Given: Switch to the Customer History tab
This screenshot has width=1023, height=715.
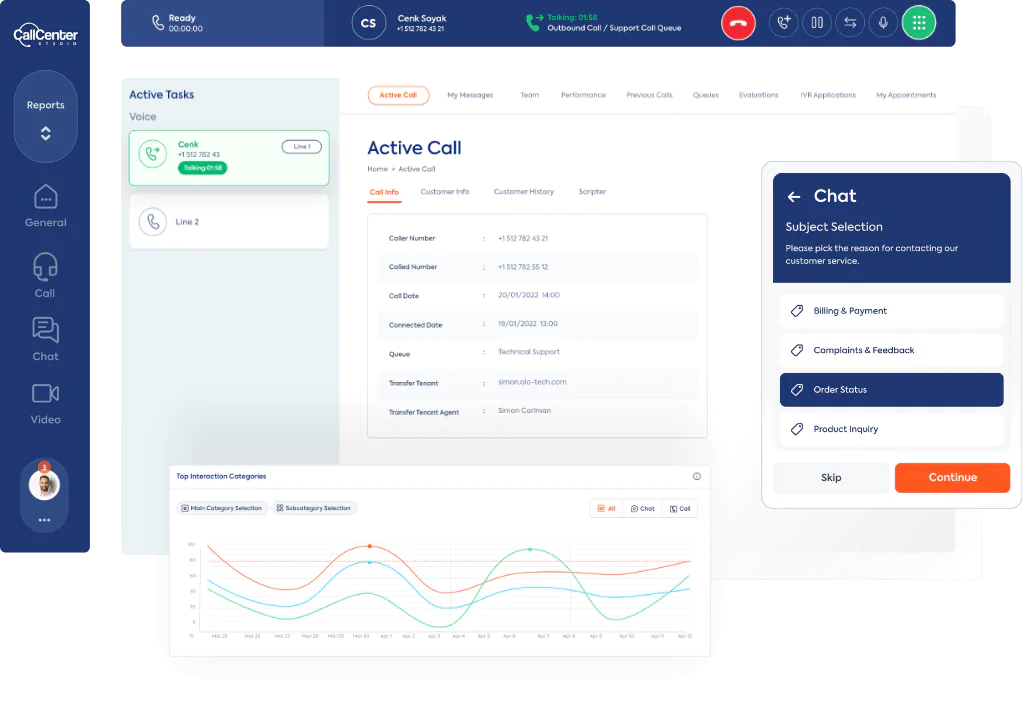Looking at the screenshot, I should pyautogui.click(x=523, y=192).
